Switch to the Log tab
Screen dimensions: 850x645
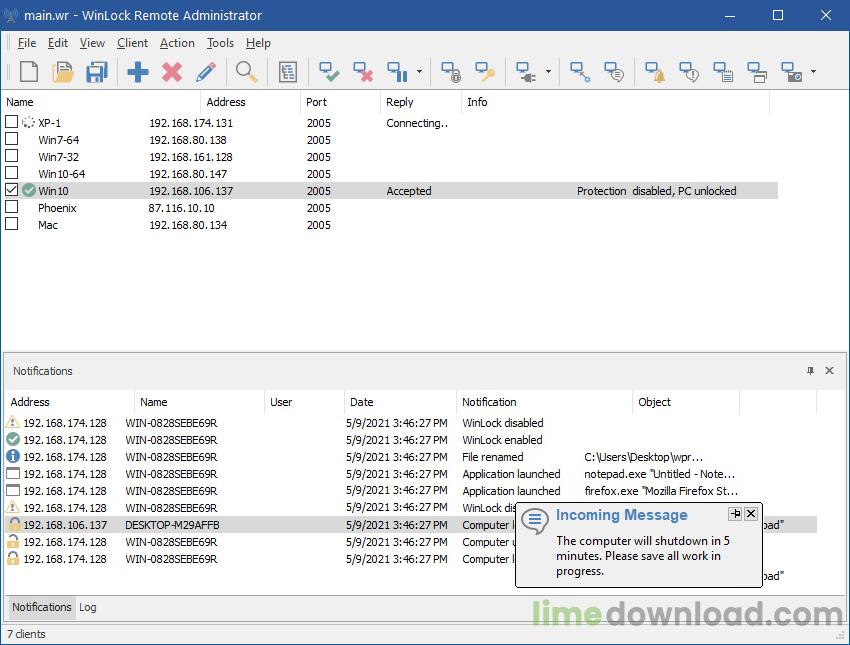coord(88,607)
